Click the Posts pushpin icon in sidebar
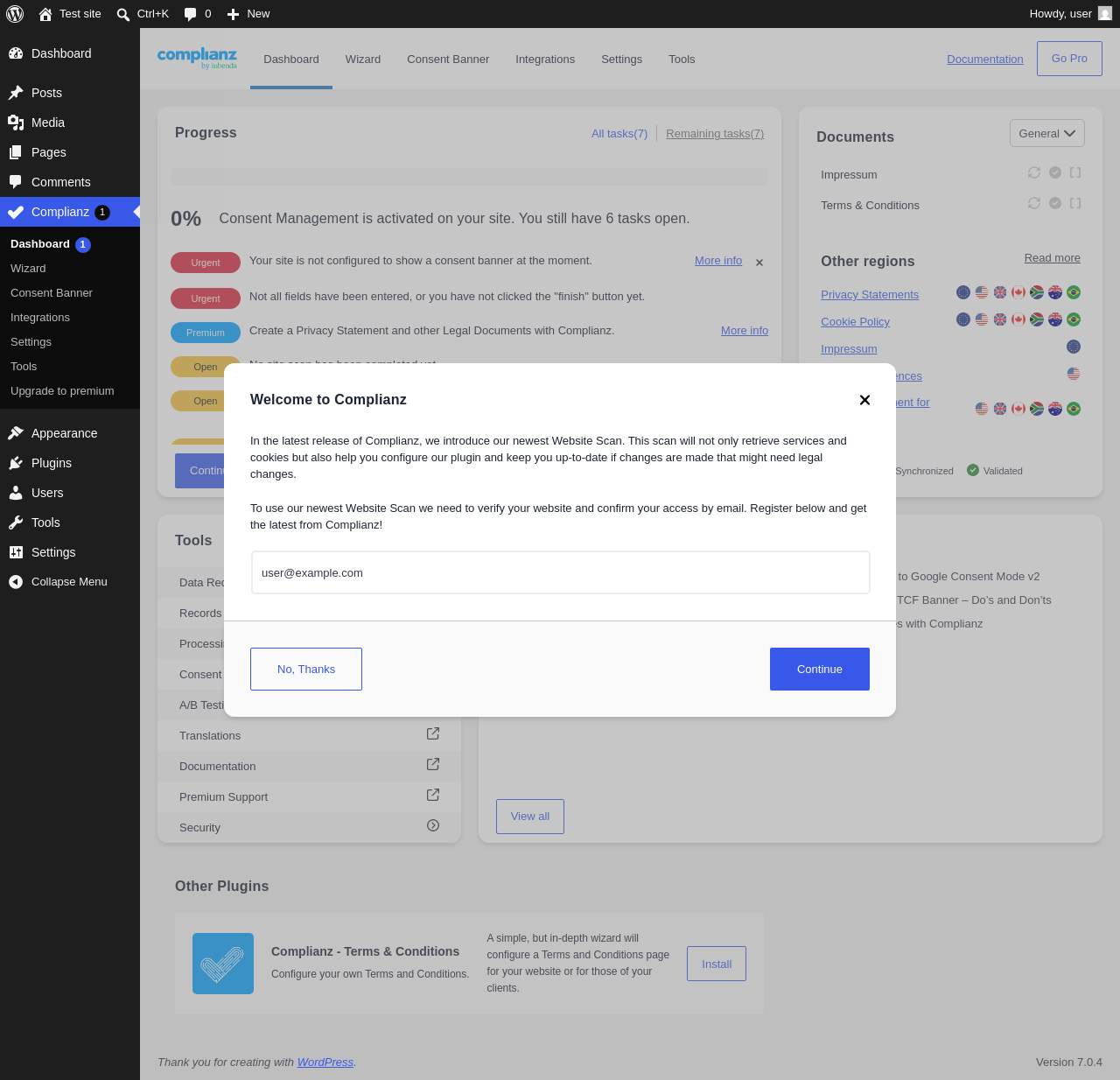The height and width of the screenshot is (1080, 1120). click(x=16, y=93)
